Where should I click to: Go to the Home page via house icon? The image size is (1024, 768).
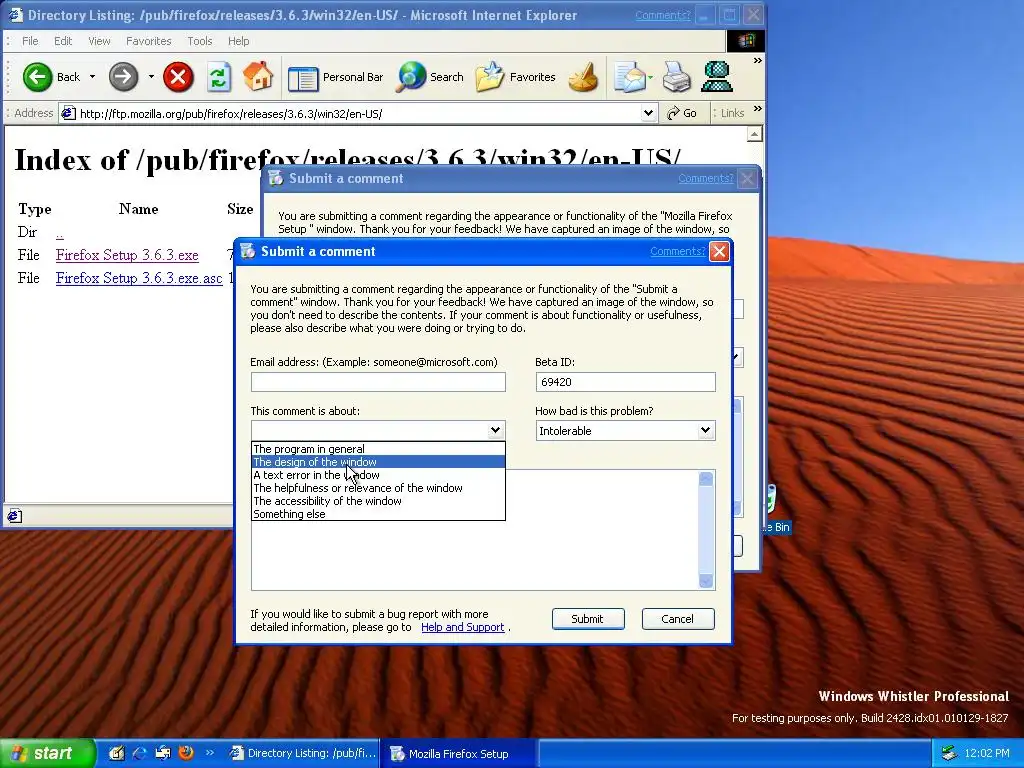258,76
